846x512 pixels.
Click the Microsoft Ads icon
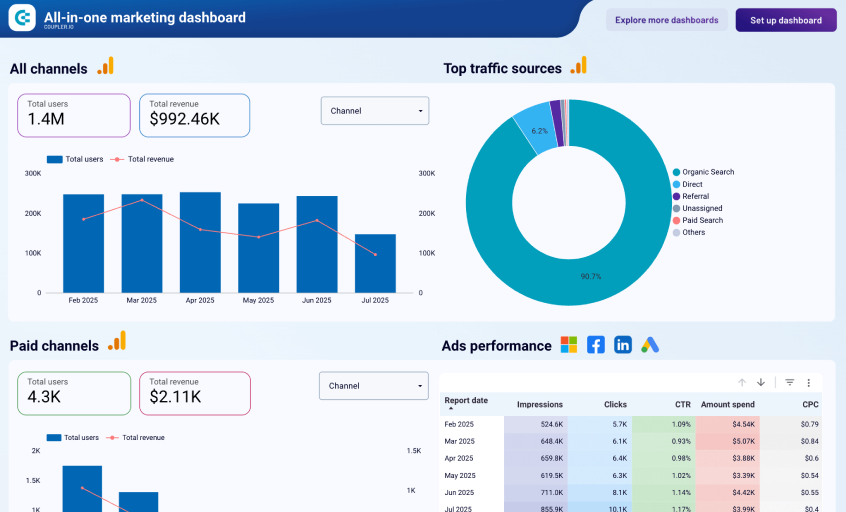pos(569,345)
